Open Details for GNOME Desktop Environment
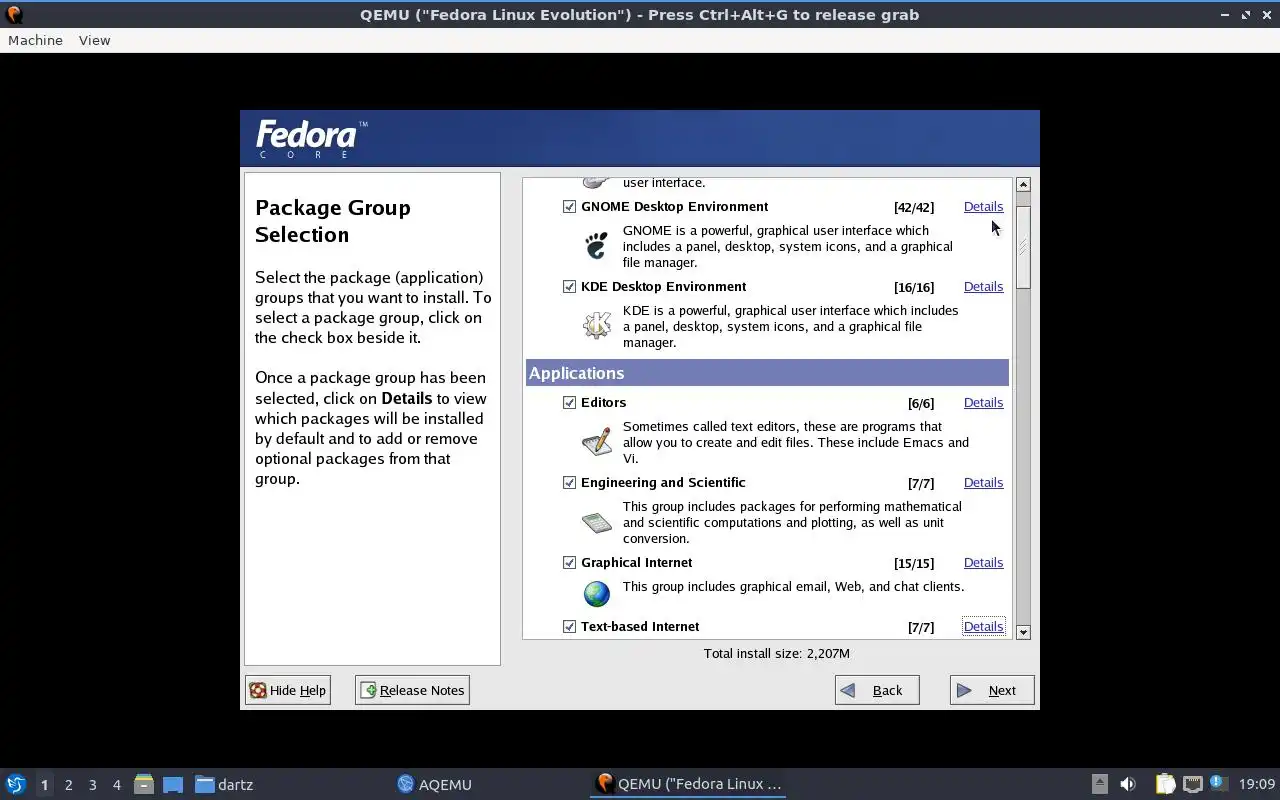The width and height of the screenshot is (1280, 800). pyautogui.click(x=983, y=207)
